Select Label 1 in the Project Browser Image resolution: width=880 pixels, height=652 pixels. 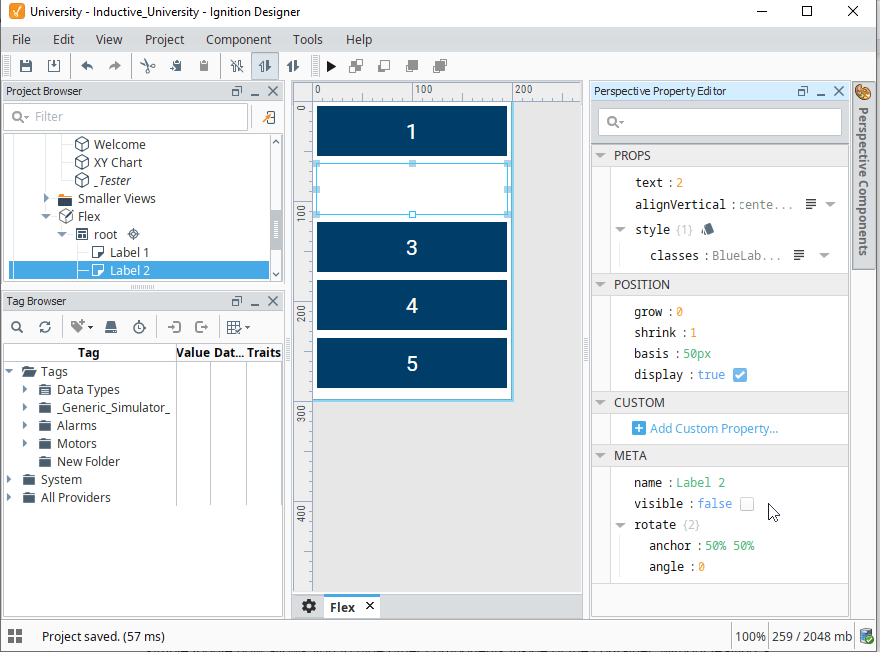(127, 252)
